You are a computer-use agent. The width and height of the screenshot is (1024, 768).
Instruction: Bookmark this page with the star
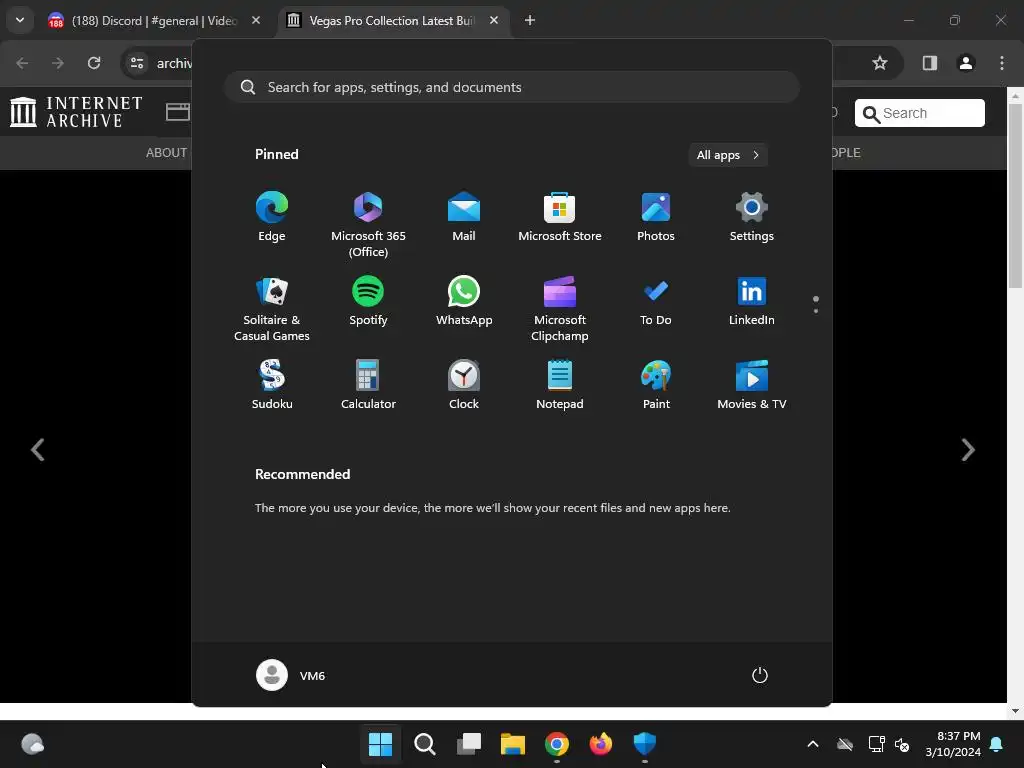pos(880,63)
